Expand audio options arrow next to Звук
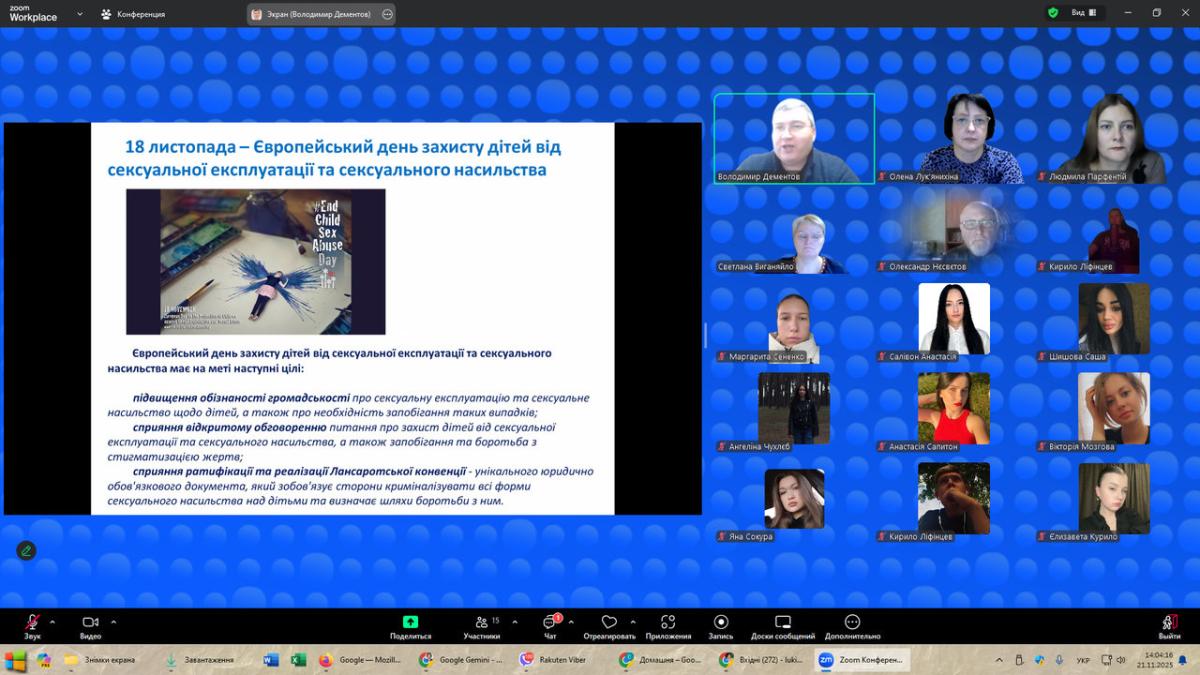Image resolution: width=1200 pixels, height=675 pixels. pos(53,621)
